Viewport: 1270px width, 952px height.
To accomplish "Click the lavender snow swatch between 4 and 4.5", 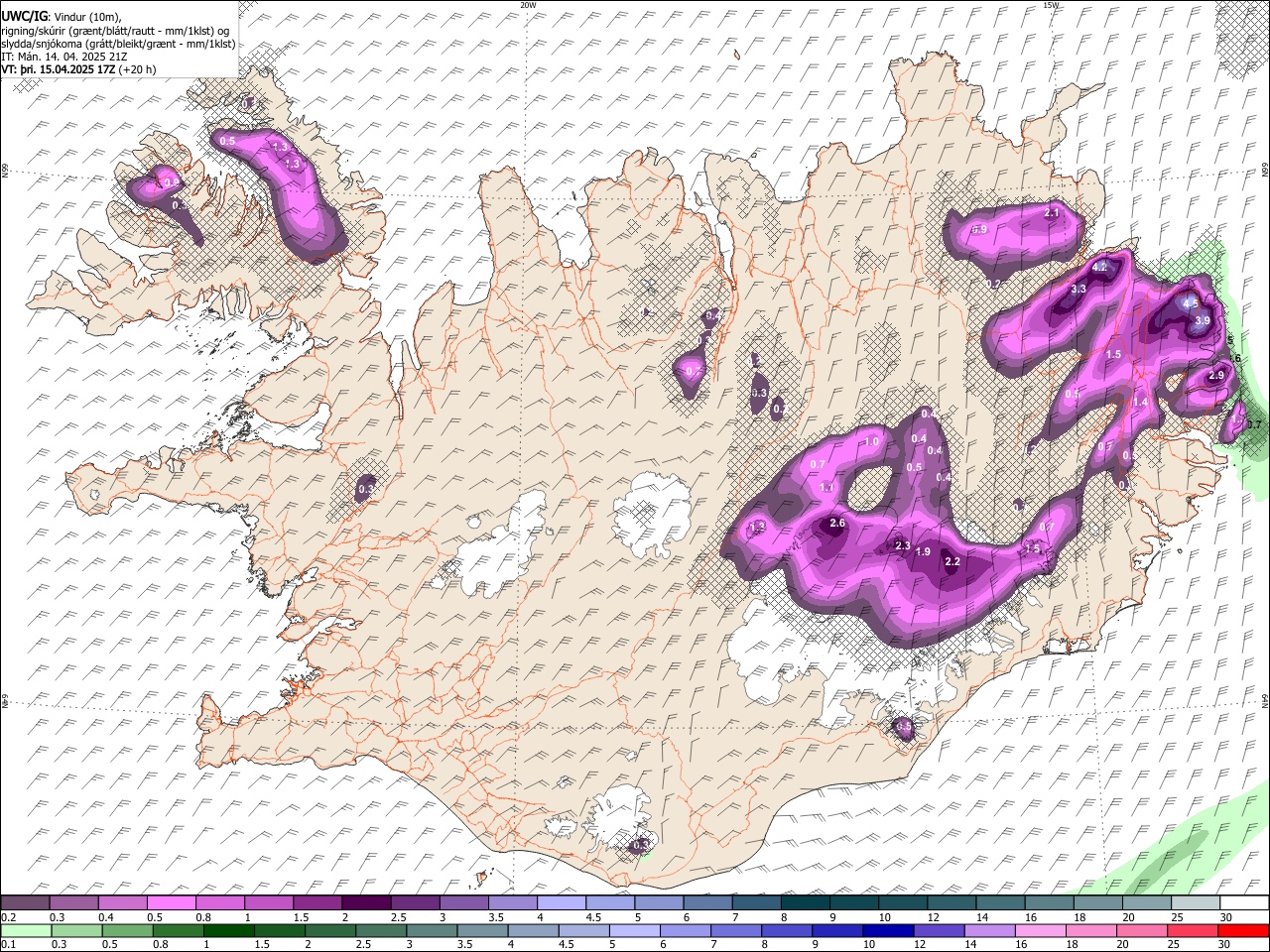I will click(561, 903).
